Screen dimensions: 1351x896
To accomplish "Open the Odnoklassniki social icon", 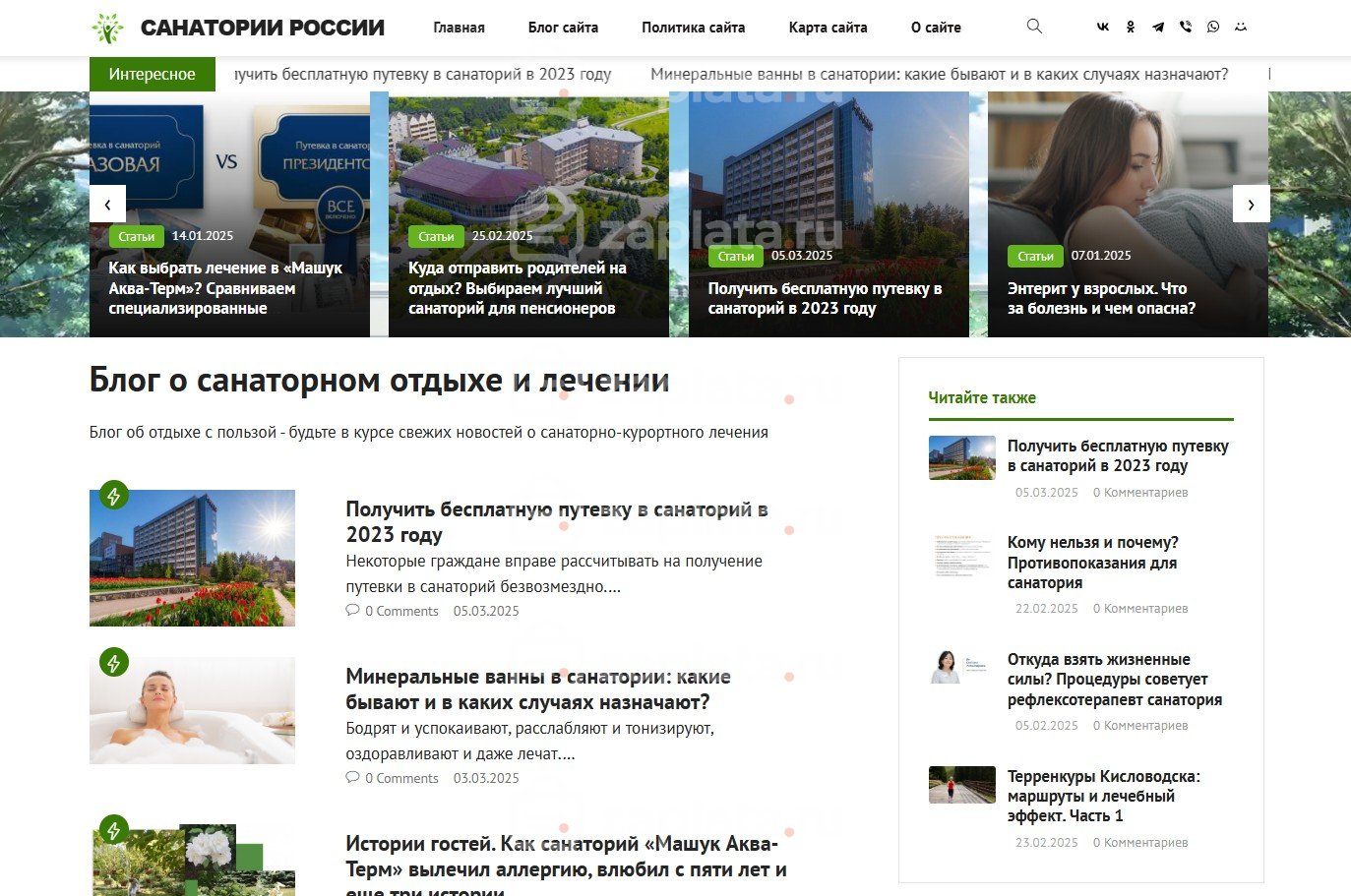I will pyautogui.click(x=1131, y=28).
